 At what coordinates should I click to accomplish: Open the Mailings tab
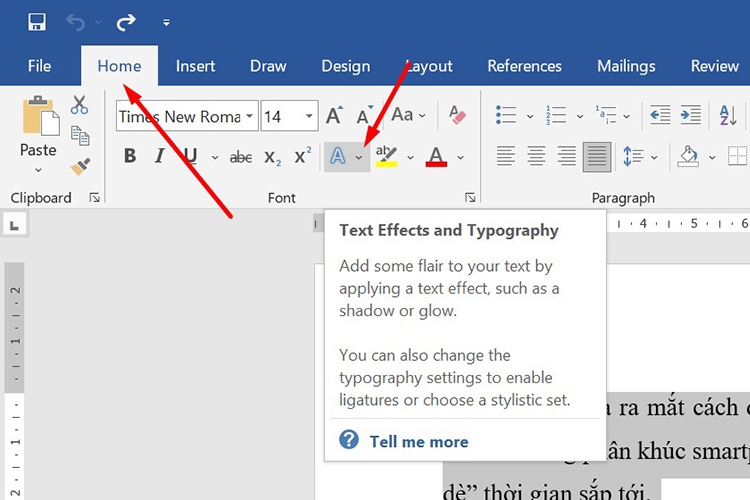[x=626, y=66]
